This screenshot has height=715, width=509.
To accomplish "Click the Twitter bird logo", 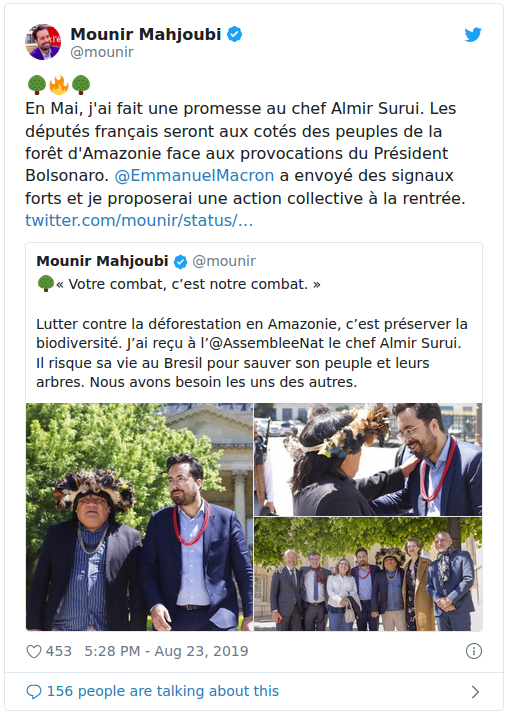I will [x=473, y=35].
